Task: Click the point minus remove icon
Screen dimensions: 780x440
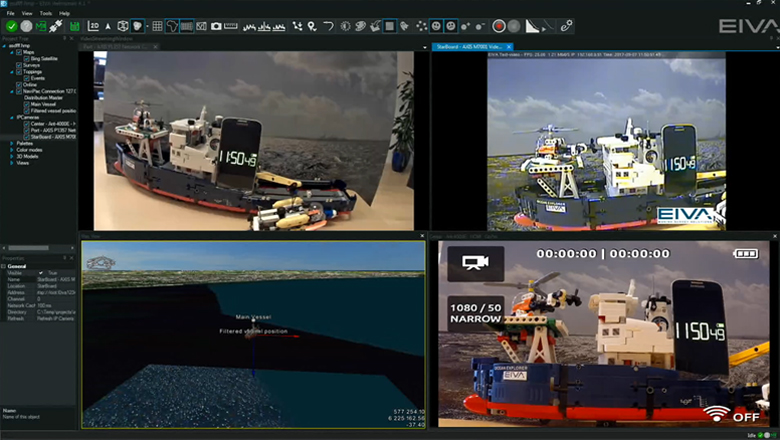Action: pos(480,26)
